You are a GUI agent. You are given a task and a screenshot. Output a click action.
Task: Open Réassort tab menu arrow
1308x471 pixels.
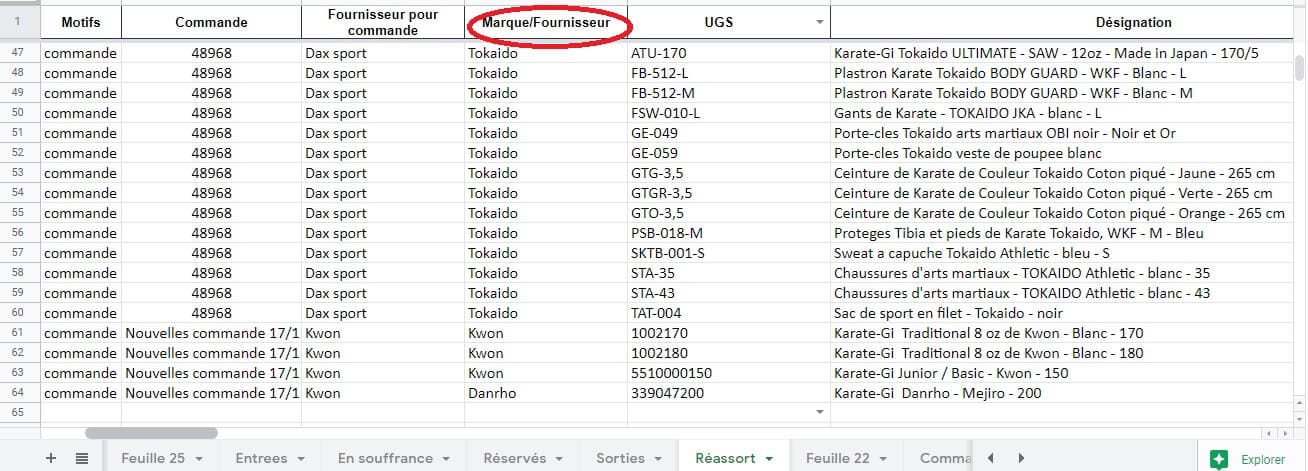pos(769,459)
